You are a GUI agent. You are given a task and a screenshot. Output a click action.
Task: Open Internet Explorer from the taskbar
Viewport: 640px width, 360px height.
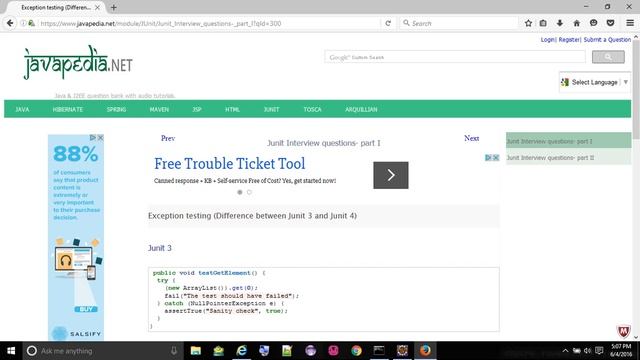tap(242, 351)
